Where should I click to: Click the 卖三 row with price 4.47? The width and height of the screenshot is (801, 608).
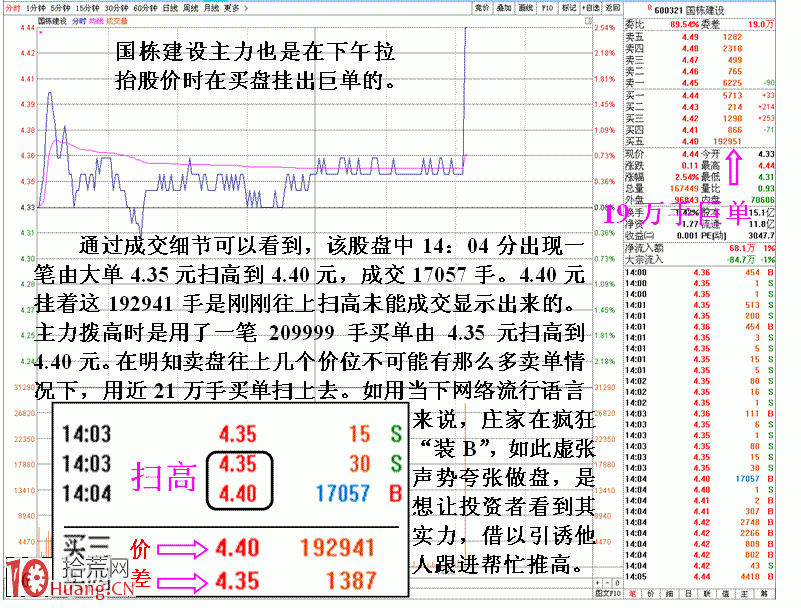pos(700,60)
